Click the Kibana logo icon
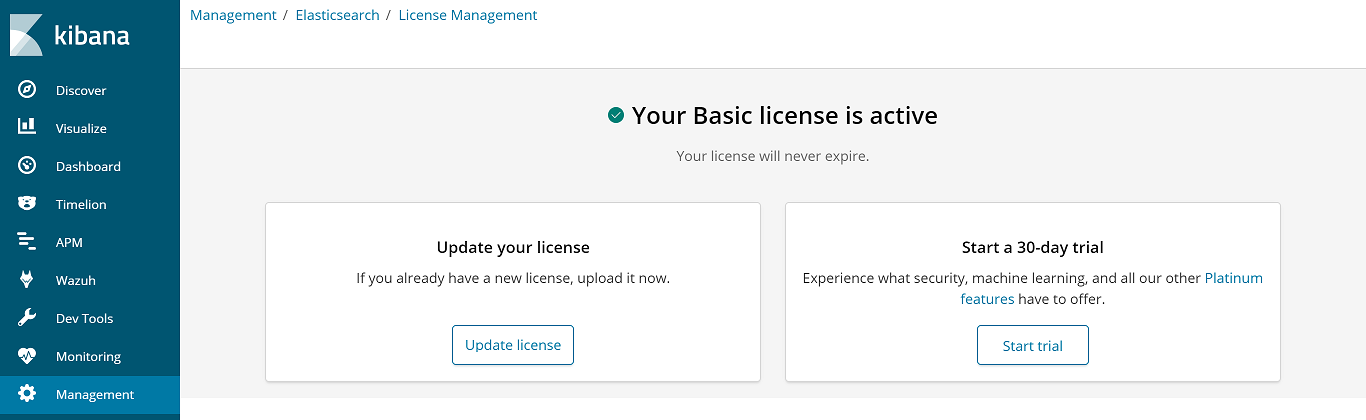 coord(26,35)
